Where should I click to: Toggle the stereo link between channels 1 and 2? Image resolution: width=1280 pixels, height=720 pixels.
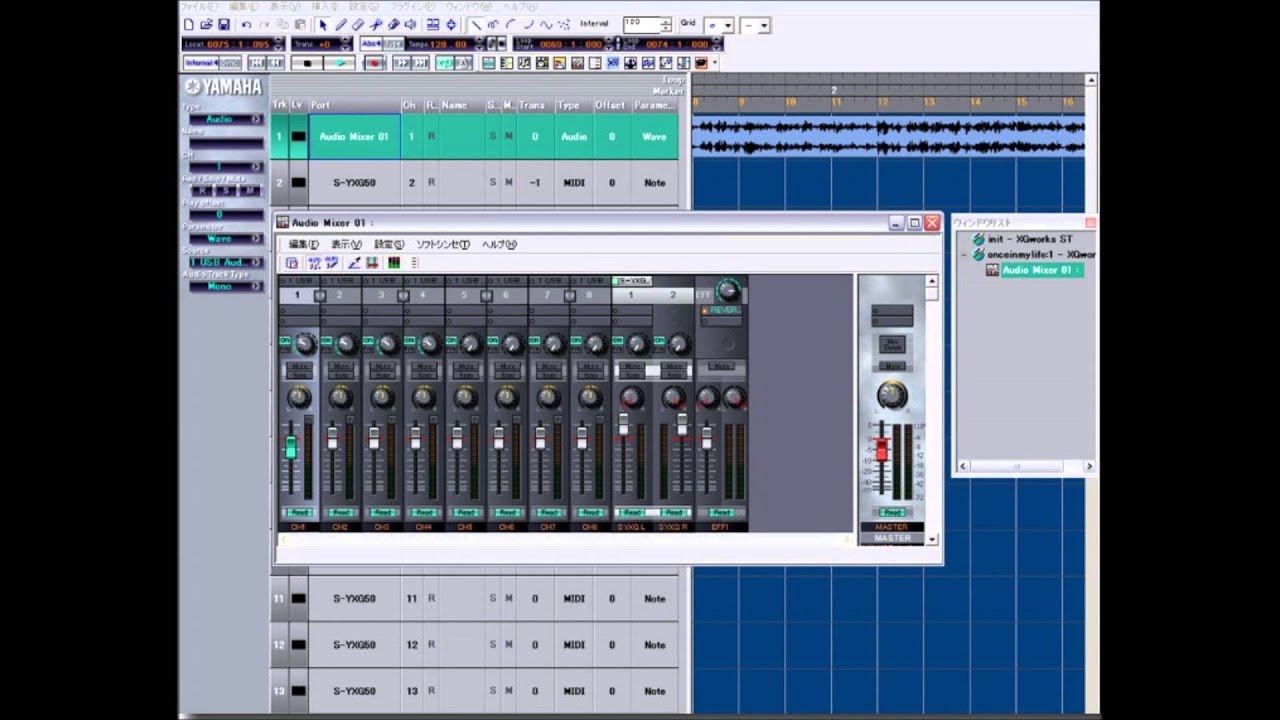click(320, 296)
